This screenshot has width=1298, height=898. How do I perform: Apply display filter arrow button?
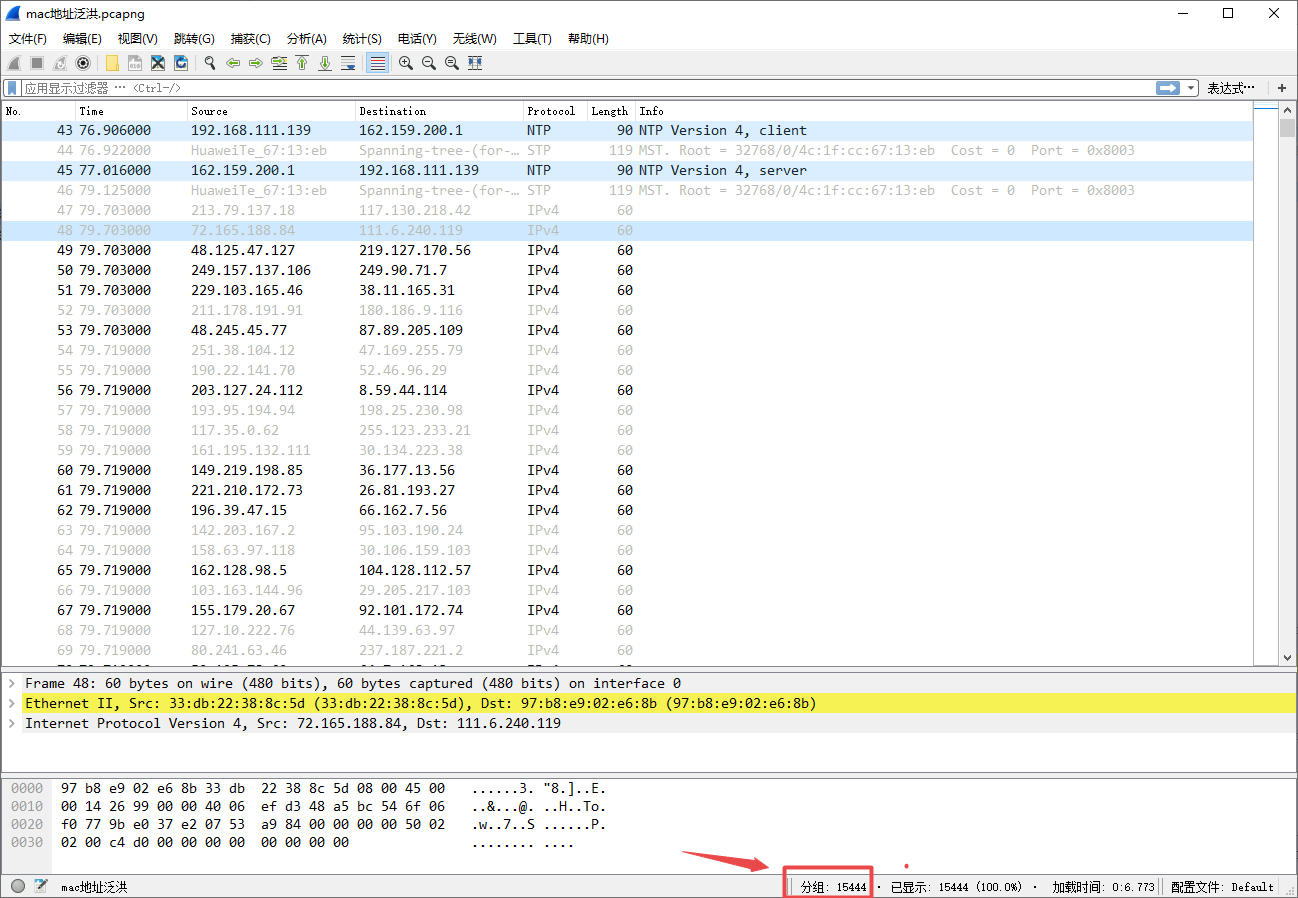(x=1168, y=88)
